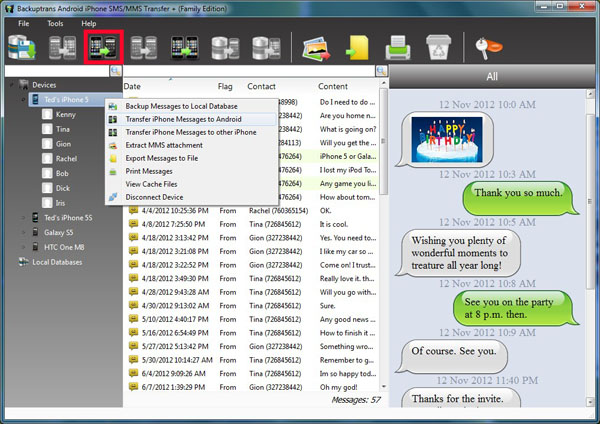This screenshot has height=424, width=600.
Task: Click the Devices computer icon in tree
Action: (24, 85)
